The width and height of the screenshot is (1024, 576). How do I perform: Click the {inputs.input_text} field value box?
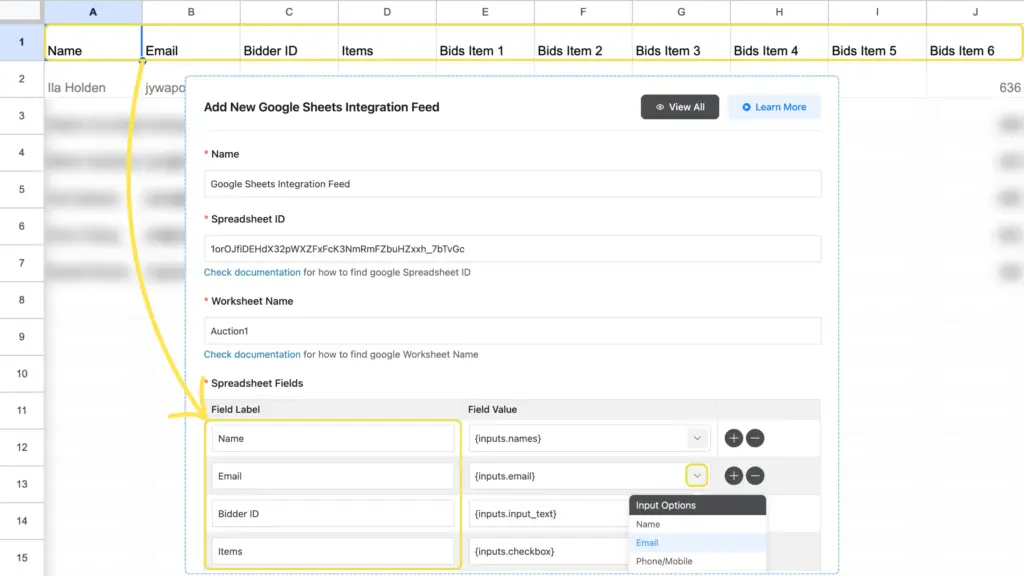549,514
